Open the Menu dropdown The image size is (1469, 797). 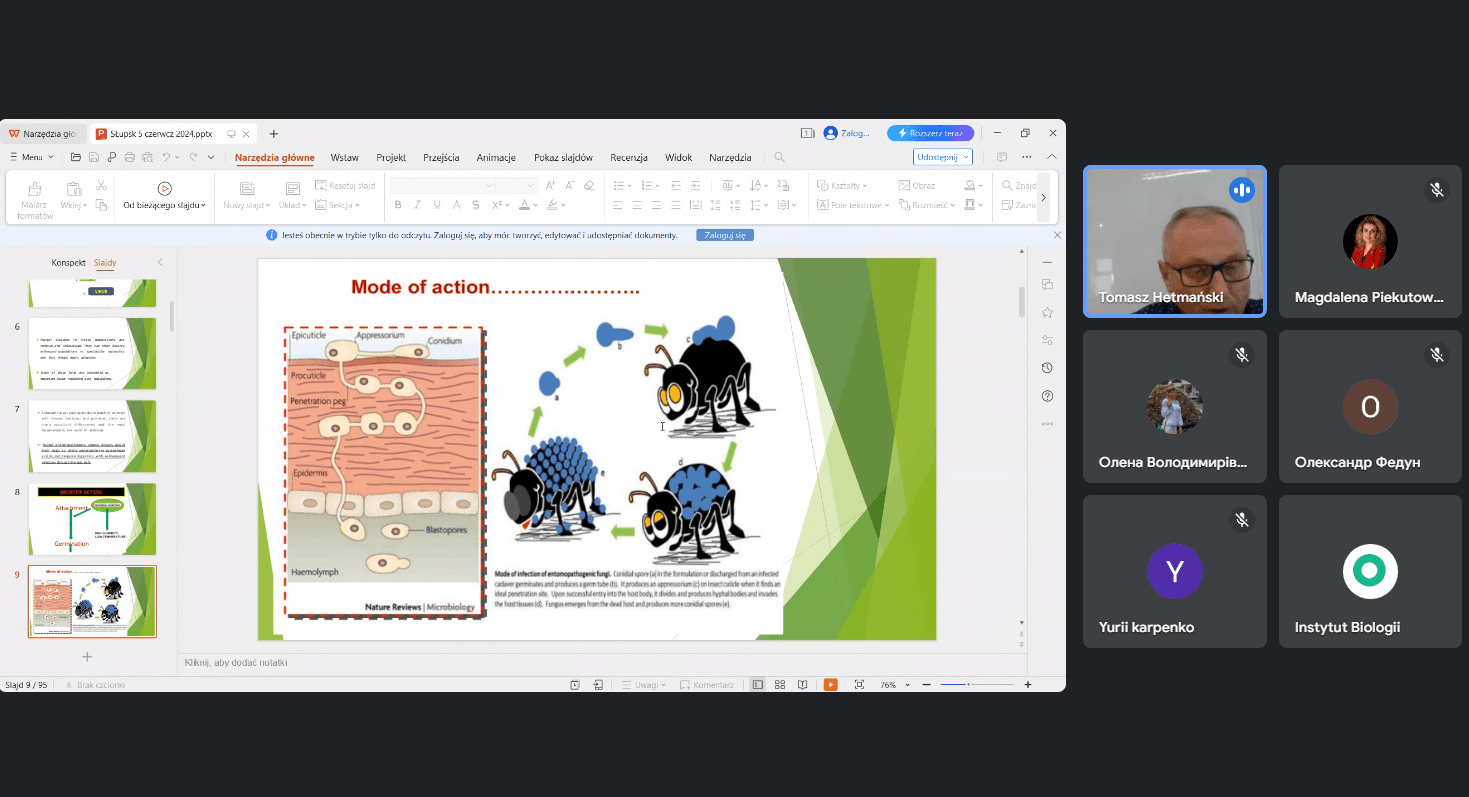pyautogui.click(x=31, y=157)
